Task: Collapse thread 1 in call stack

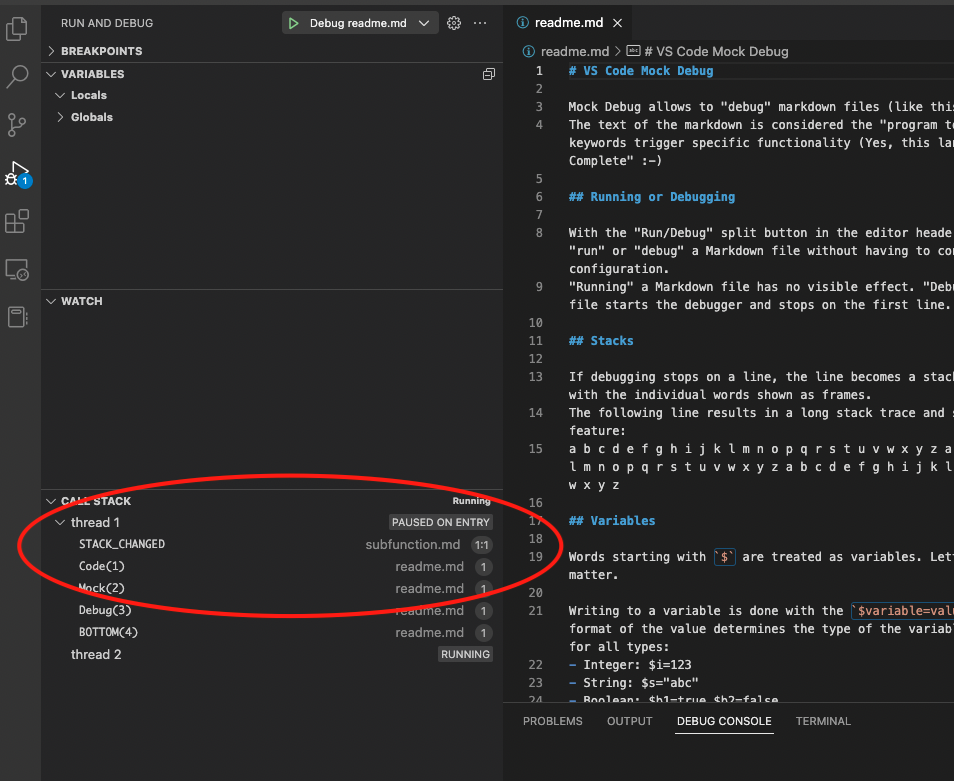Action: point(60,522)
